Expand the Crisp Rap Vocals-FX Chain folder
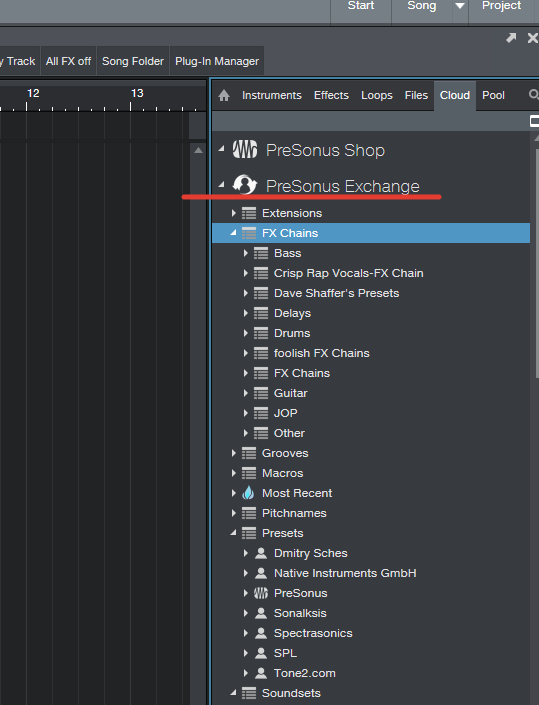 (245, 273)
